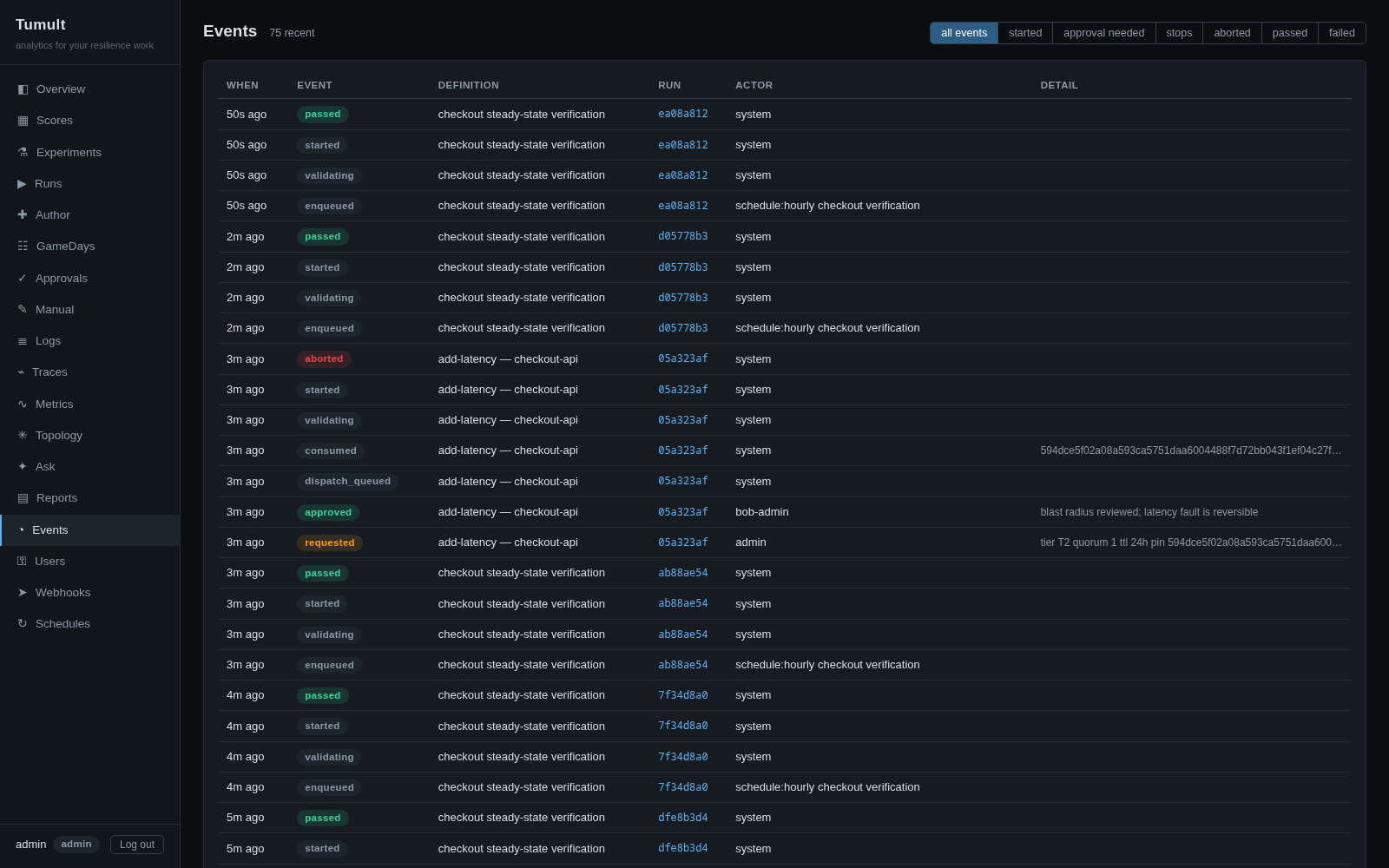Click the Scores grid icon

(x=23, y=121)
